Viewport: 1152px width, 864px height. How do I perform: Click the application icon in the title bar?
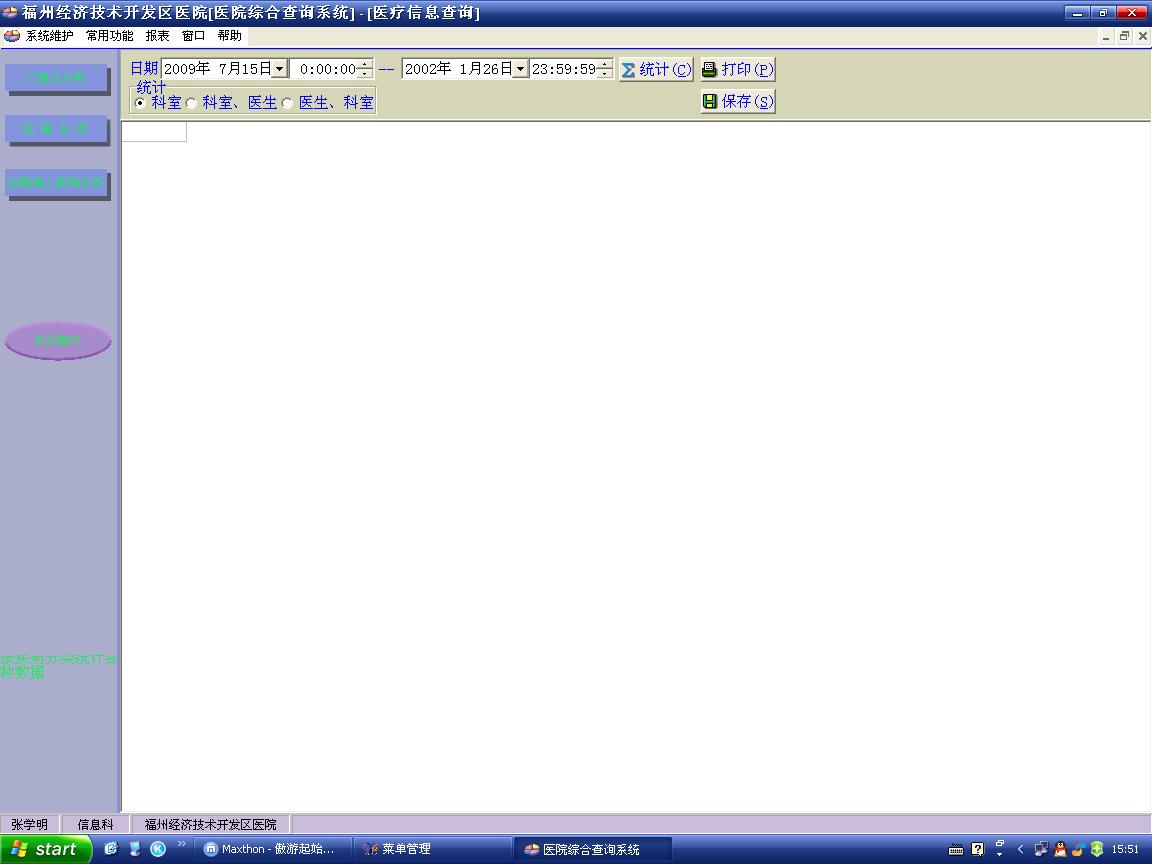click(x=10, y=12)
